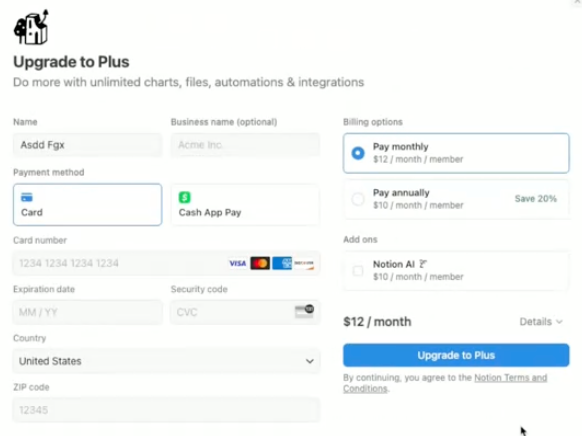Image resolution: width=582 pixels, height=436 pixels.
Task: Select the Pay monthly radio option
Action: coord(358,153)
